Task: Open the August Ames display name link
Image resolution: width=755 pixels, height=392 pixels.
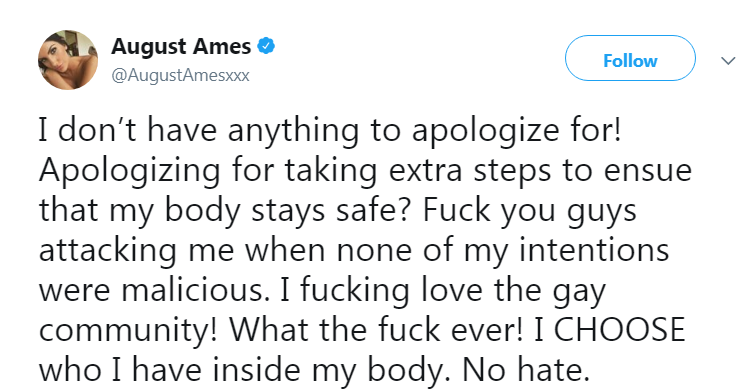Action: [x=181, y=47]
